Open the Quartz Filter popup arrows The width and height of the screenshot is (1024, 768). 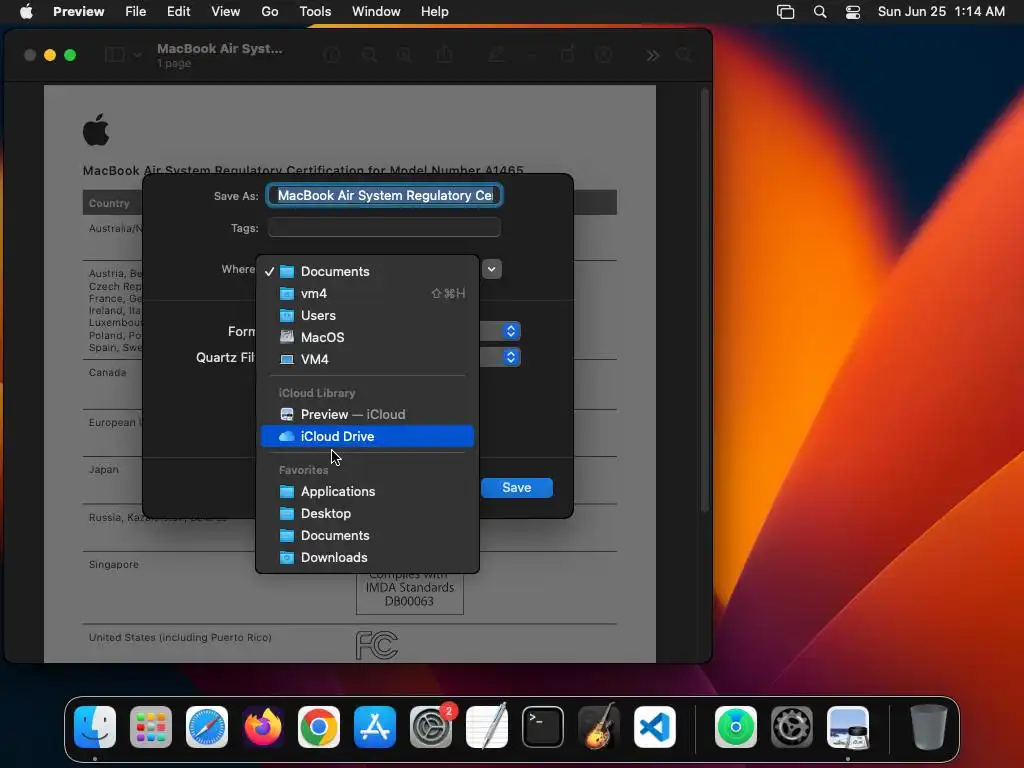pos(511,357)
